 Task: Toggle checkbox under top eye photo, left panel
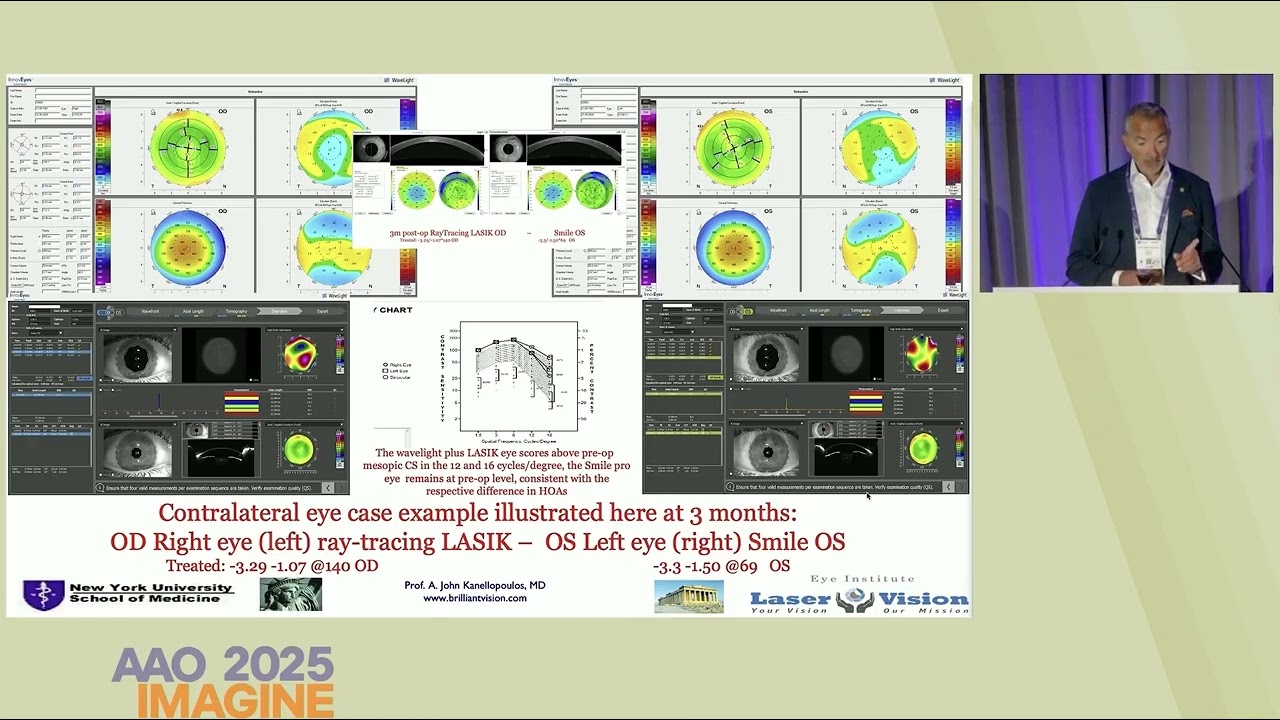point(101,380)
